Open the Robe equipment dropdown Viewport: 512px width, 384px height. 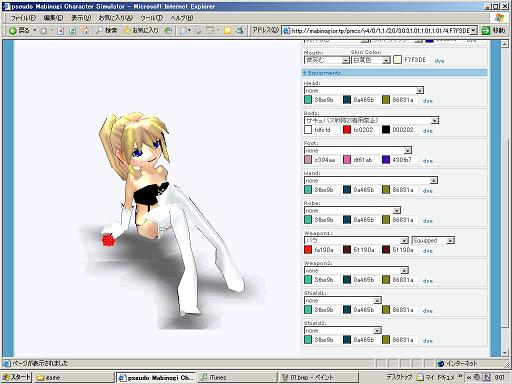click(x=352, y=211)
